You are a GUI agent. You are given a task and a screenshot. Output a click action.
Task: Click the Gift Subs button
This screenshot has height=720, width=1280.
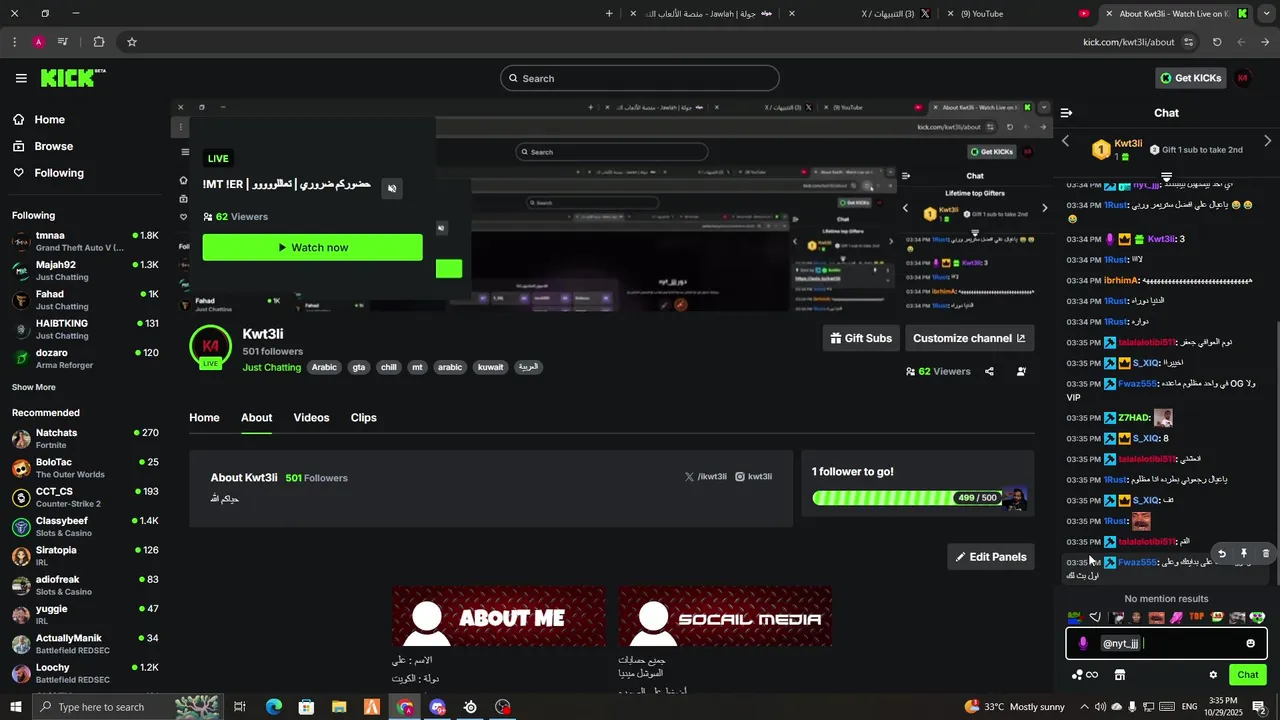pos(861,338)
